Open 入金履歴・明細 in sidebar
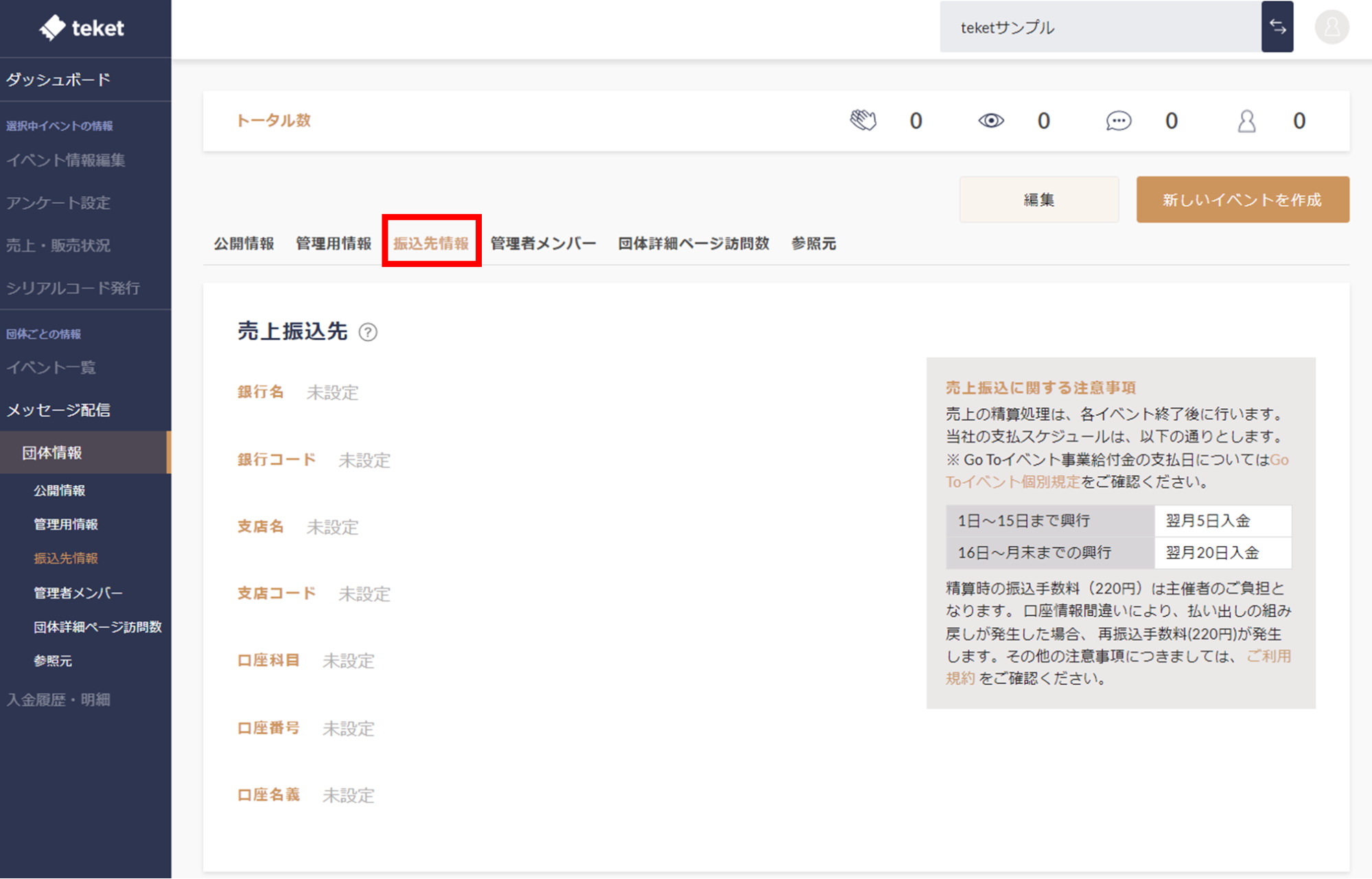This screenshot has width=1372, height=879. click(x=58, y=700)
